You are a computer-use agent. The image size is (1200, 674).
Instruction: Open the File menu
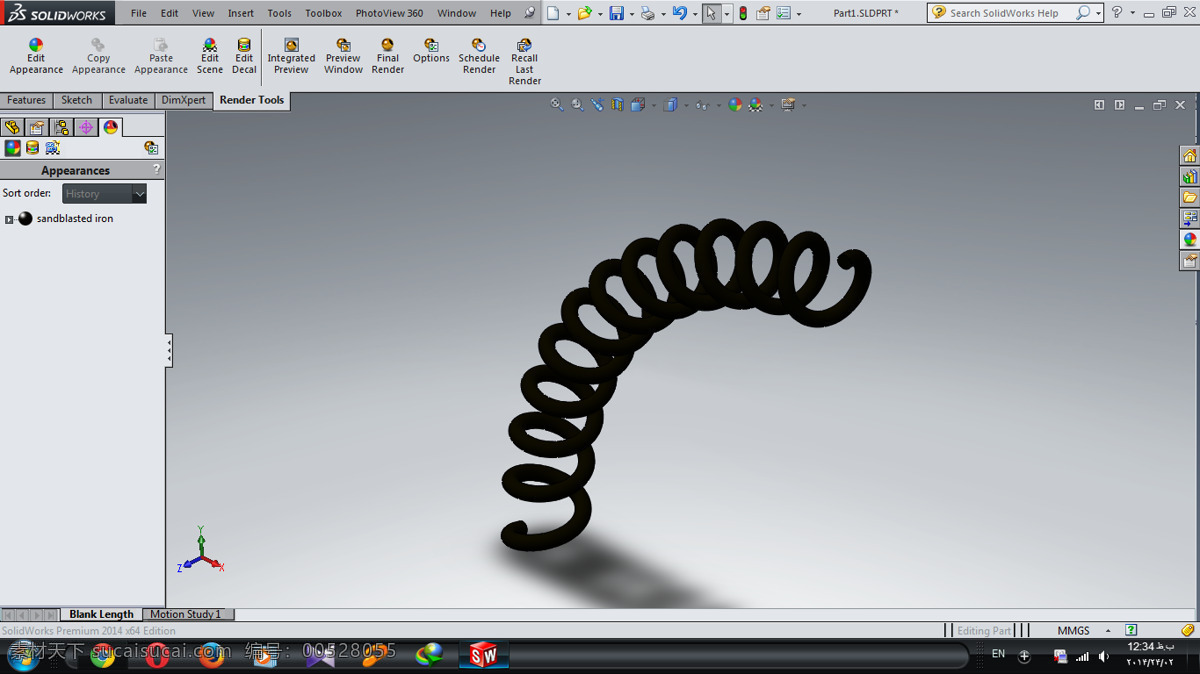point(139,13)
